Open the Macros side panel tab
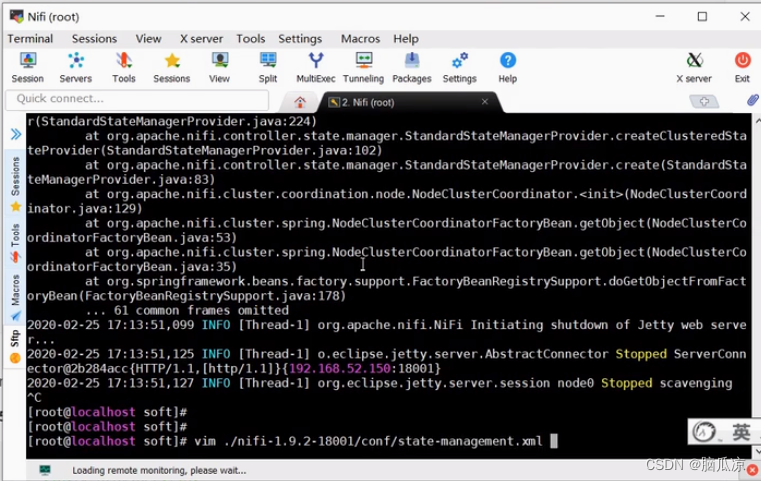The height and width of the screenshot is (481, 761). [x=16, y=297]
